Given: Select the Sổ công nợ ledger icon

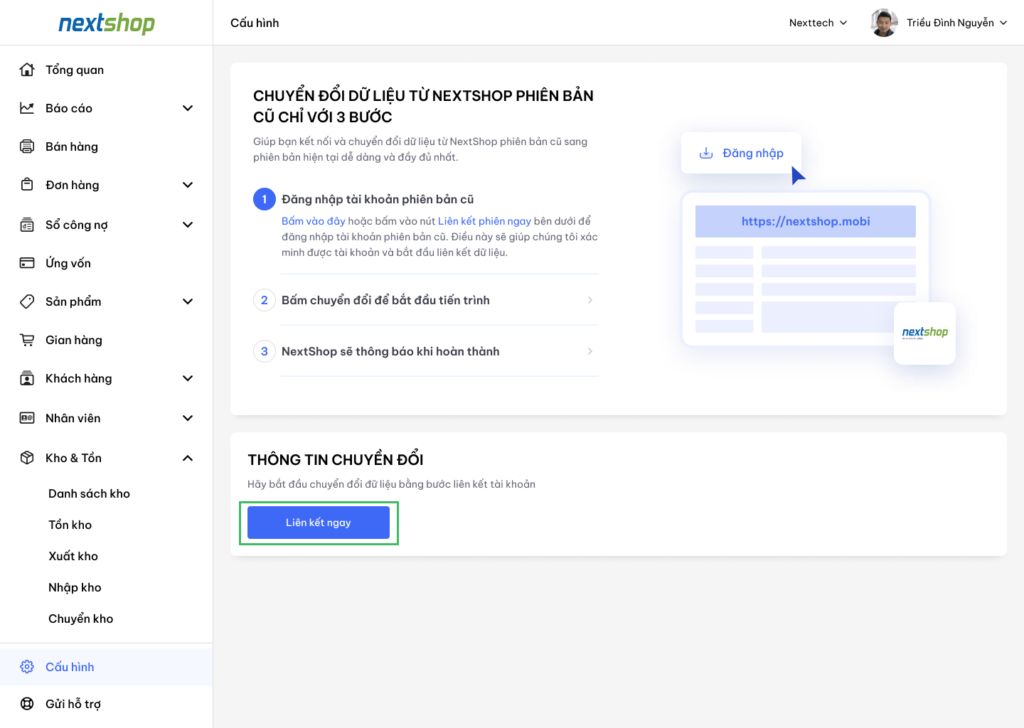Looking at the screenshot, I should pos(26,224).
